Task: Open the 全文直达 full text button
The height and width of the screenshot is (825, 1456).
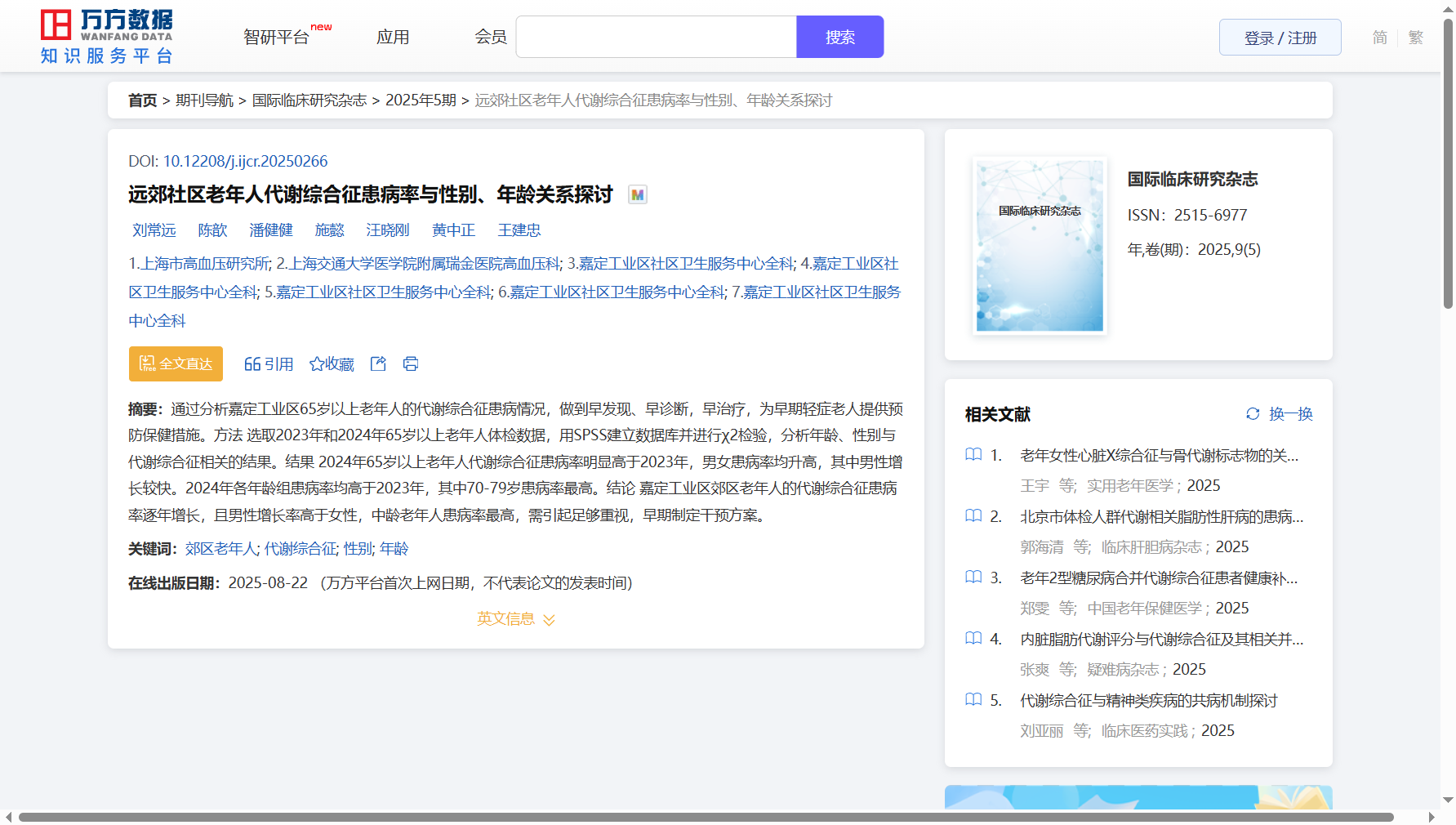Action: point(176,364)
